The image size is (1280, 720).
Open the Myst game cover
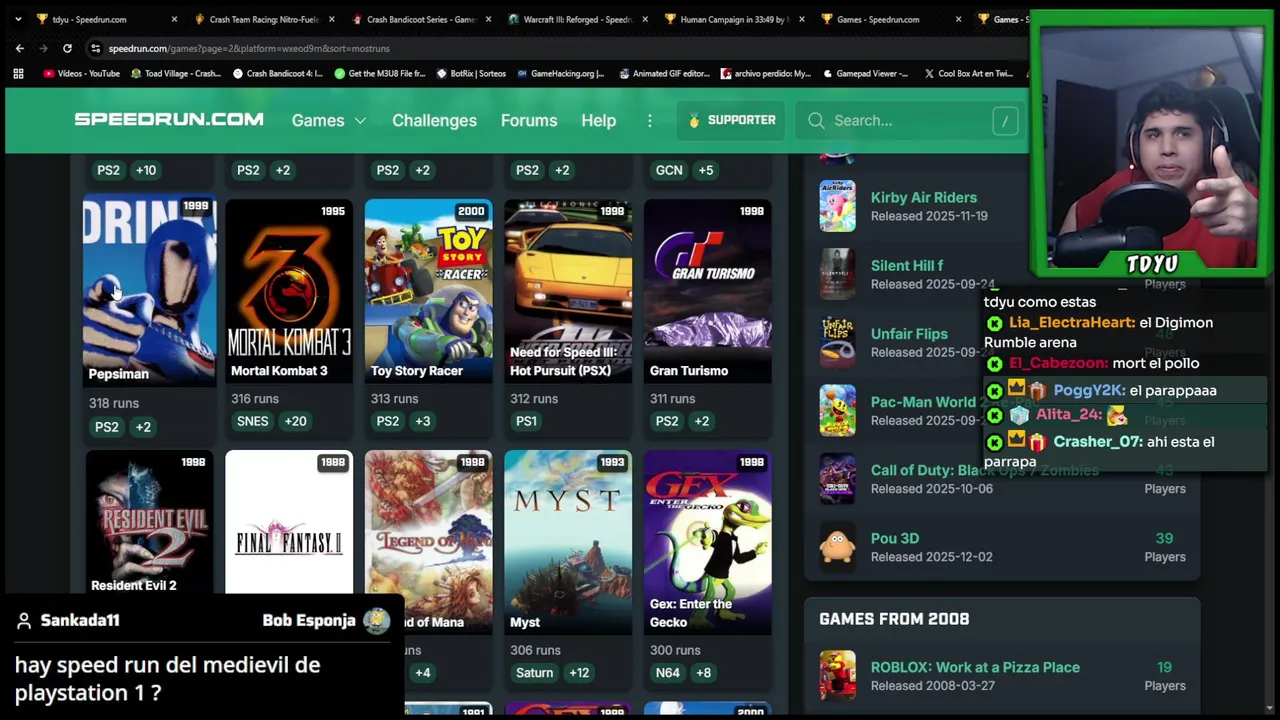click(568, 542)
